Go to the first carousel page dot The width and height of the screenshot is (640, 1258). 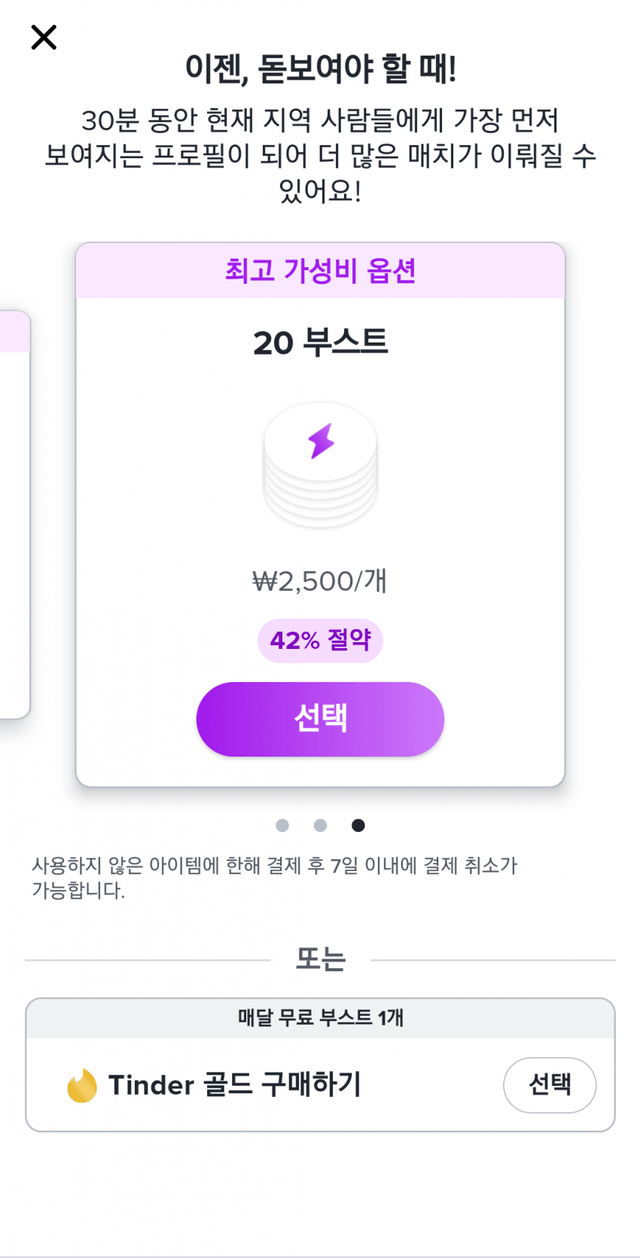click(282, 825)
